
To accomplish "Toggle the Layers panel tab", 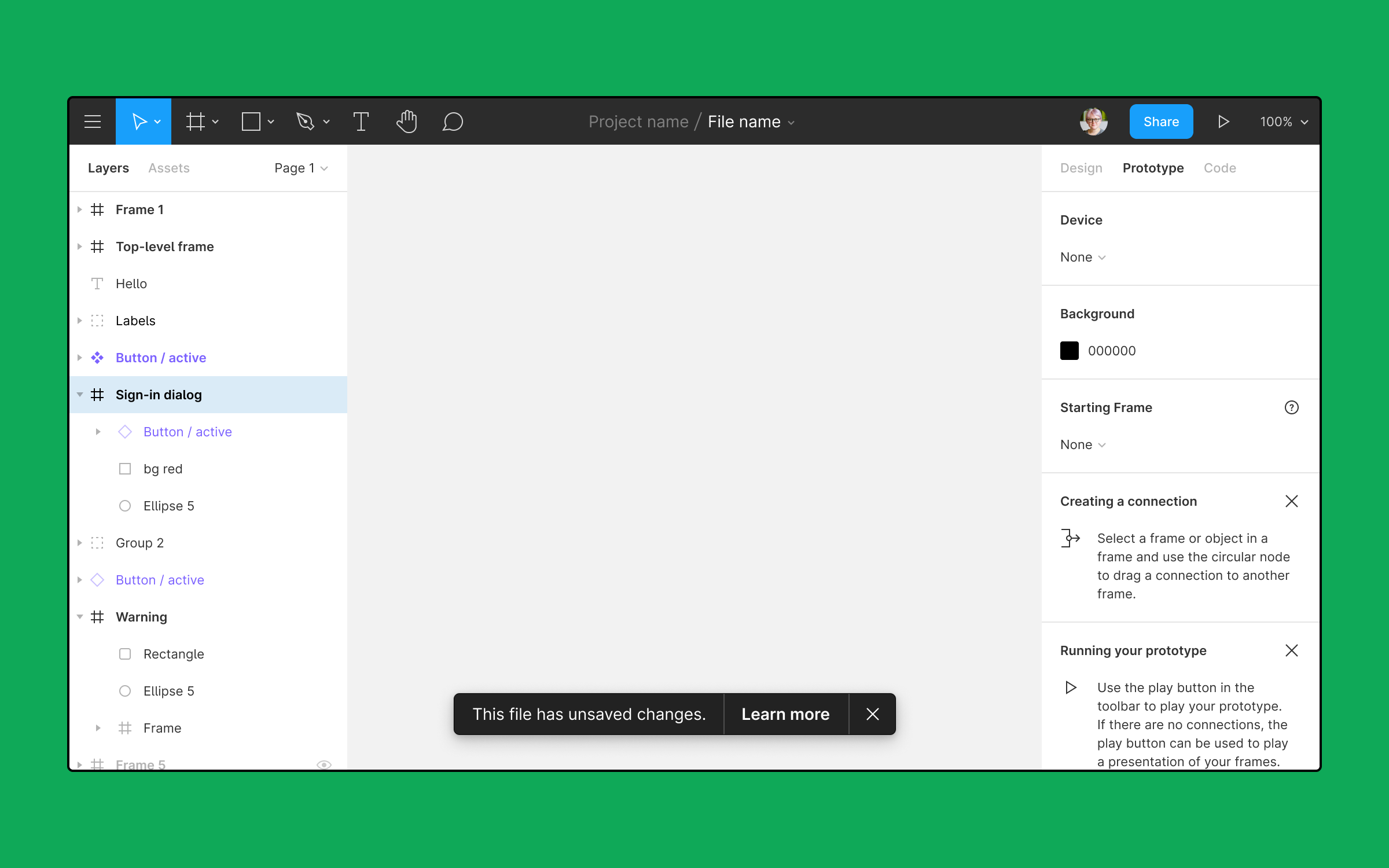I will 107,167.
